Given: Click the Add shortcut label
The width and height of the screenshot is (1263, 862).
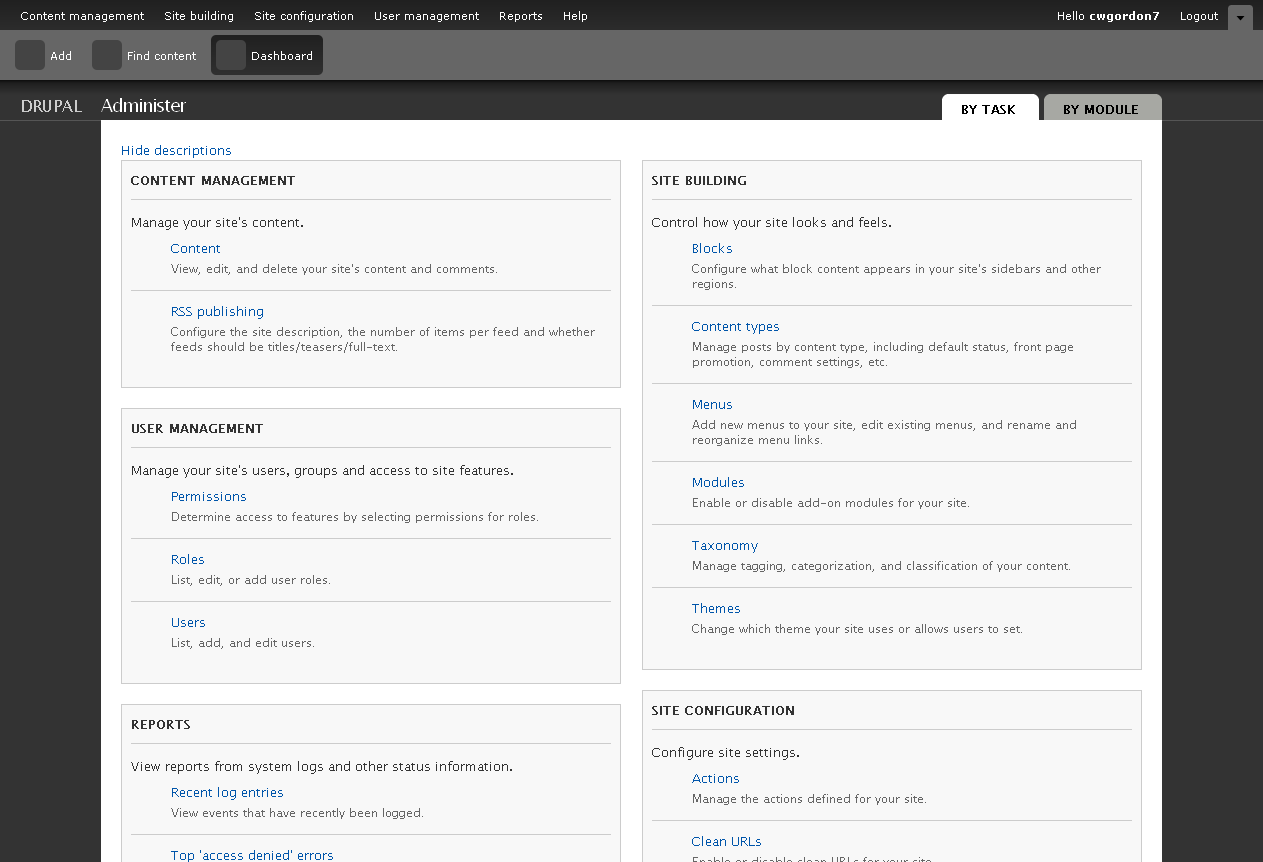Looking at the screenshot, I should tap(61, 56).
